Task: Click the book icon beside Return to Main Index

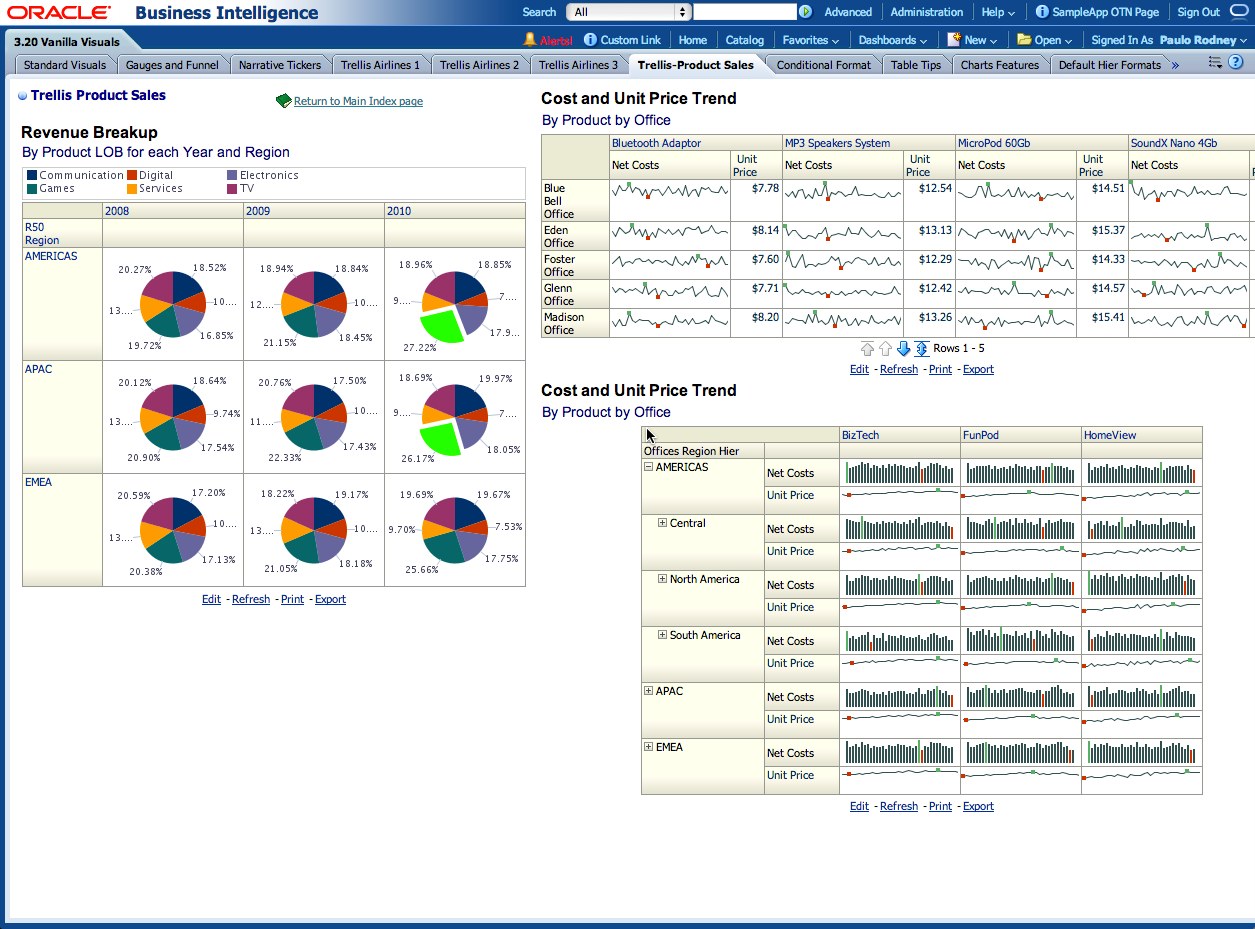Action: (283, 101)
